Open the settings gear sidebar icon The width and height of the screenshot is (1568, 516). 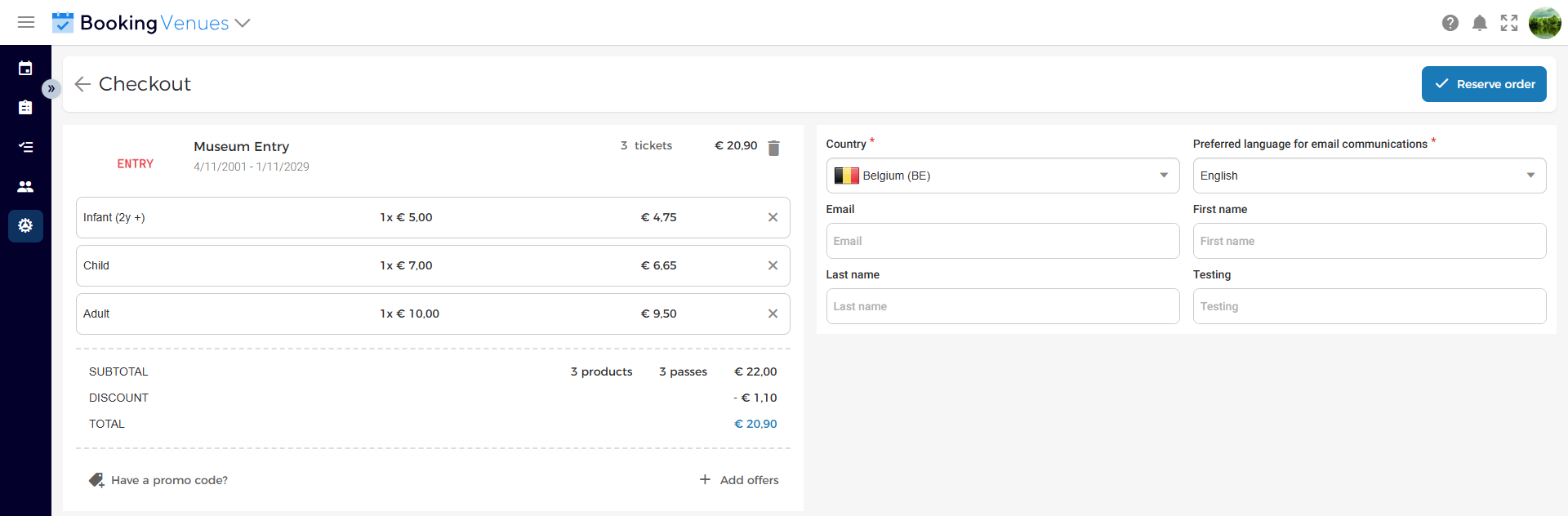pyautogui.click(x=25, y=225)
